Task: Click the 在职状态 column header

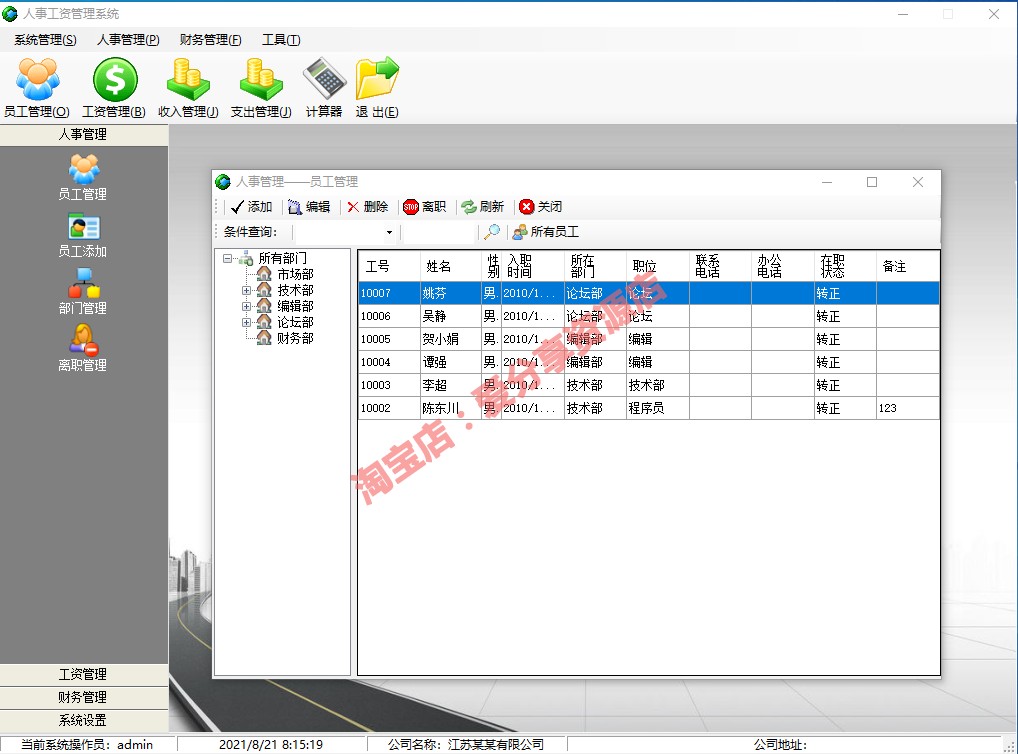Action: pos(845,266)
